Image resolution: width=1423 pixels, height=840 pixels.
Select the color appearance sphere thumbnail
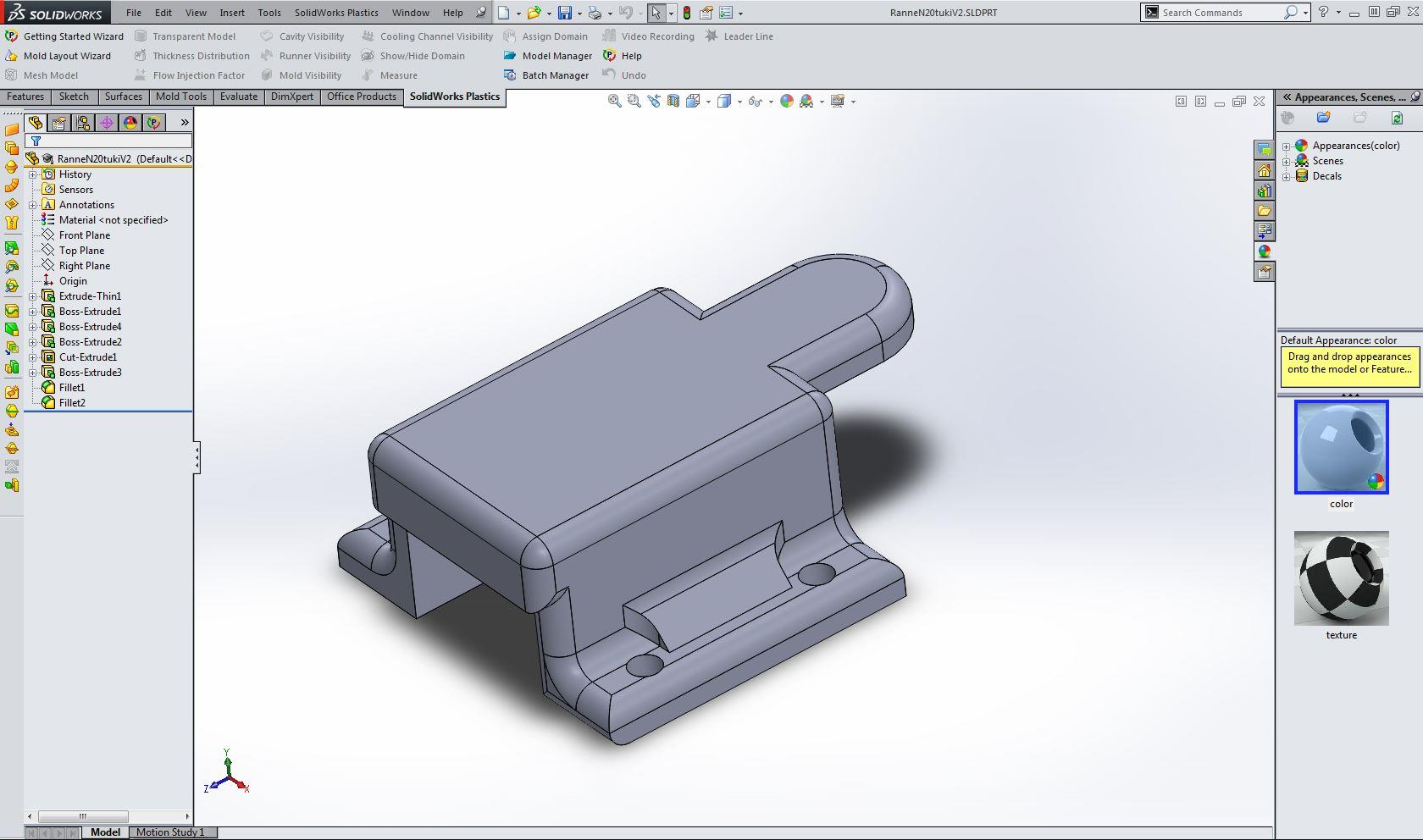pyautogui.click(x=1341, y=447)
